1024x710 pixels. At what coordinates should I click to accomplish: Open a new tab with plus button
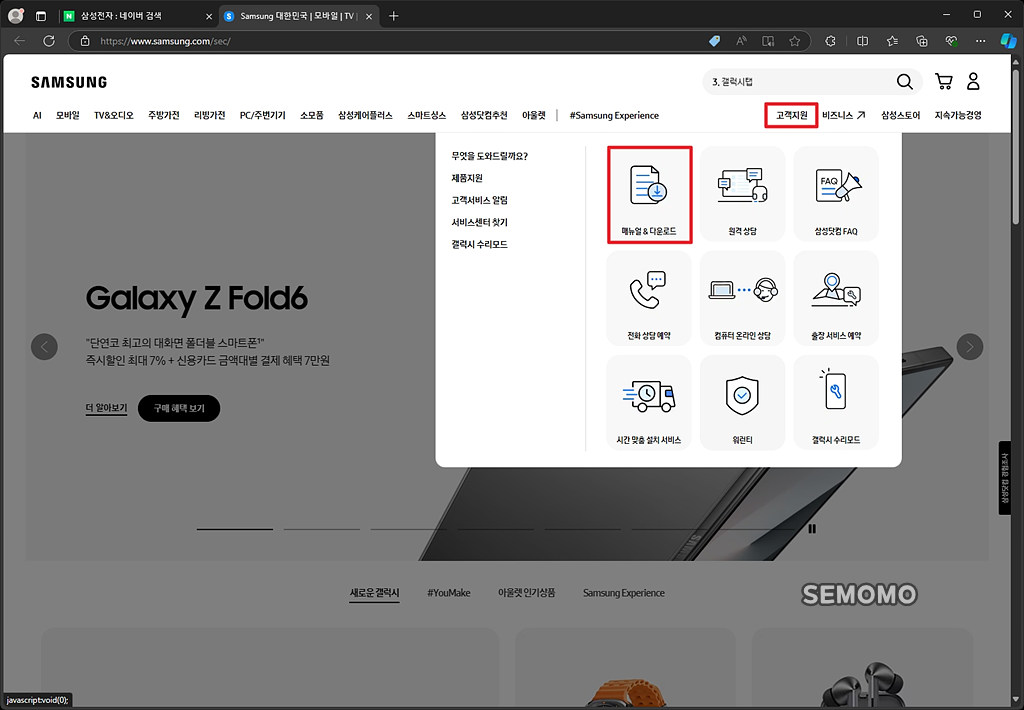[x=393, y=16]
